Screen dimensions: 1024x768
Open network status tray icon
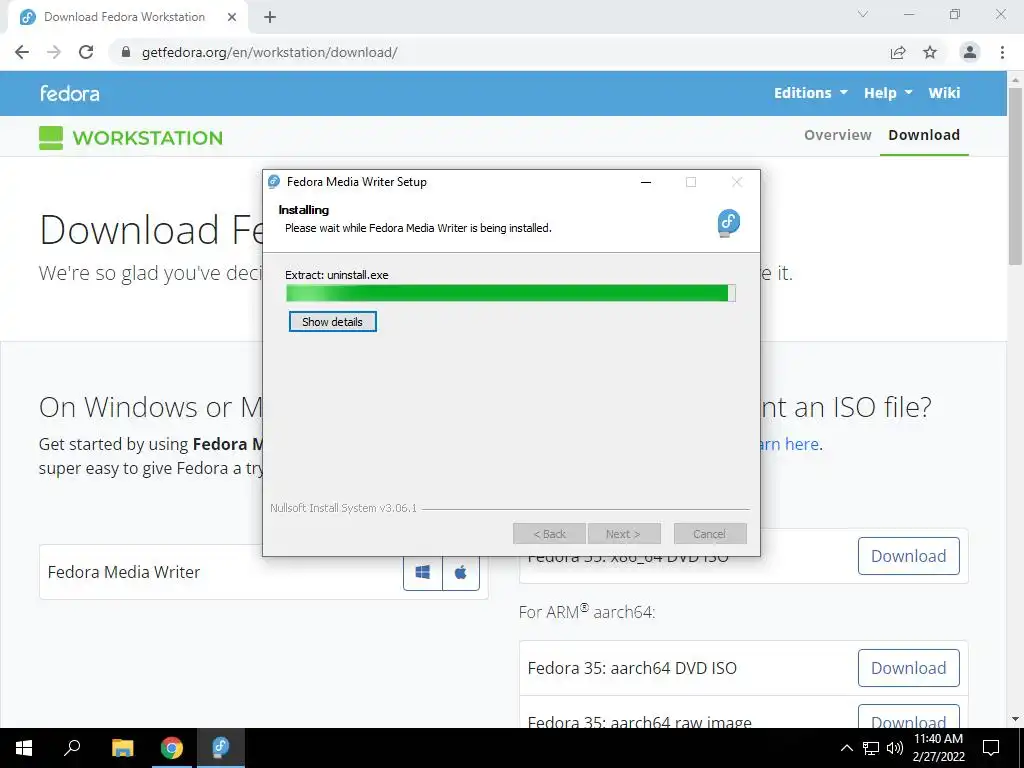[x=871, y=748]
